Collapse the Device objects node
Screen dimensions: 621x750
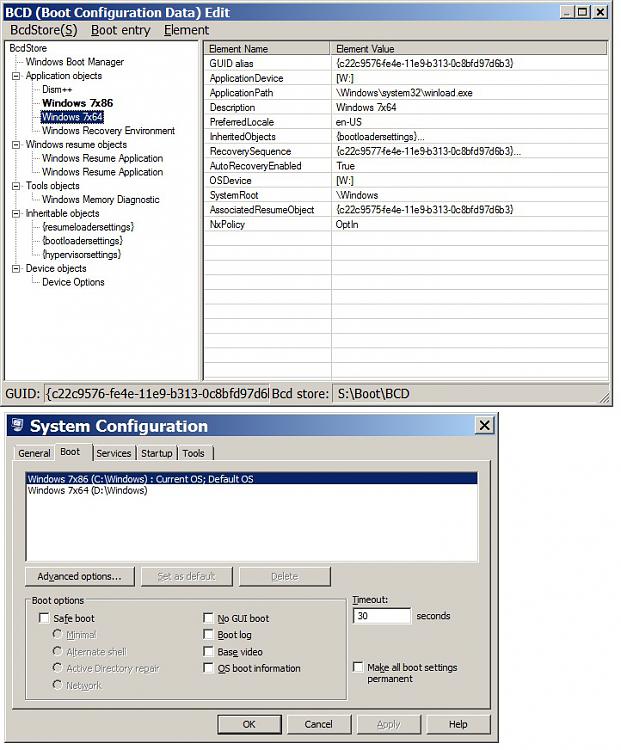tap(16, 268)
